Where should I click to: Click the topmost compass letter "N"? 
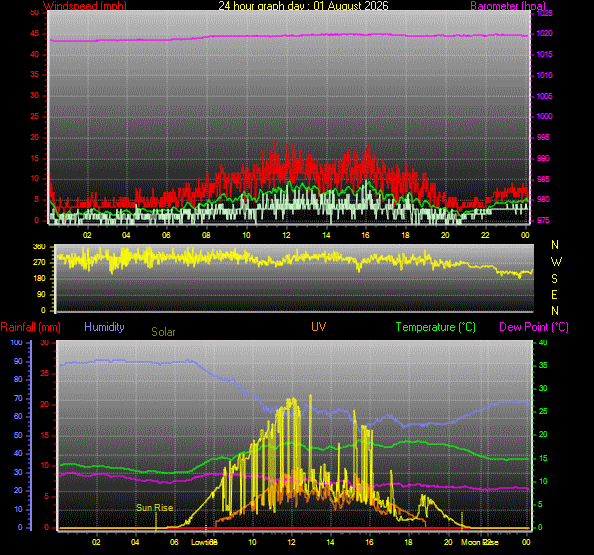[x=555, y=245]
